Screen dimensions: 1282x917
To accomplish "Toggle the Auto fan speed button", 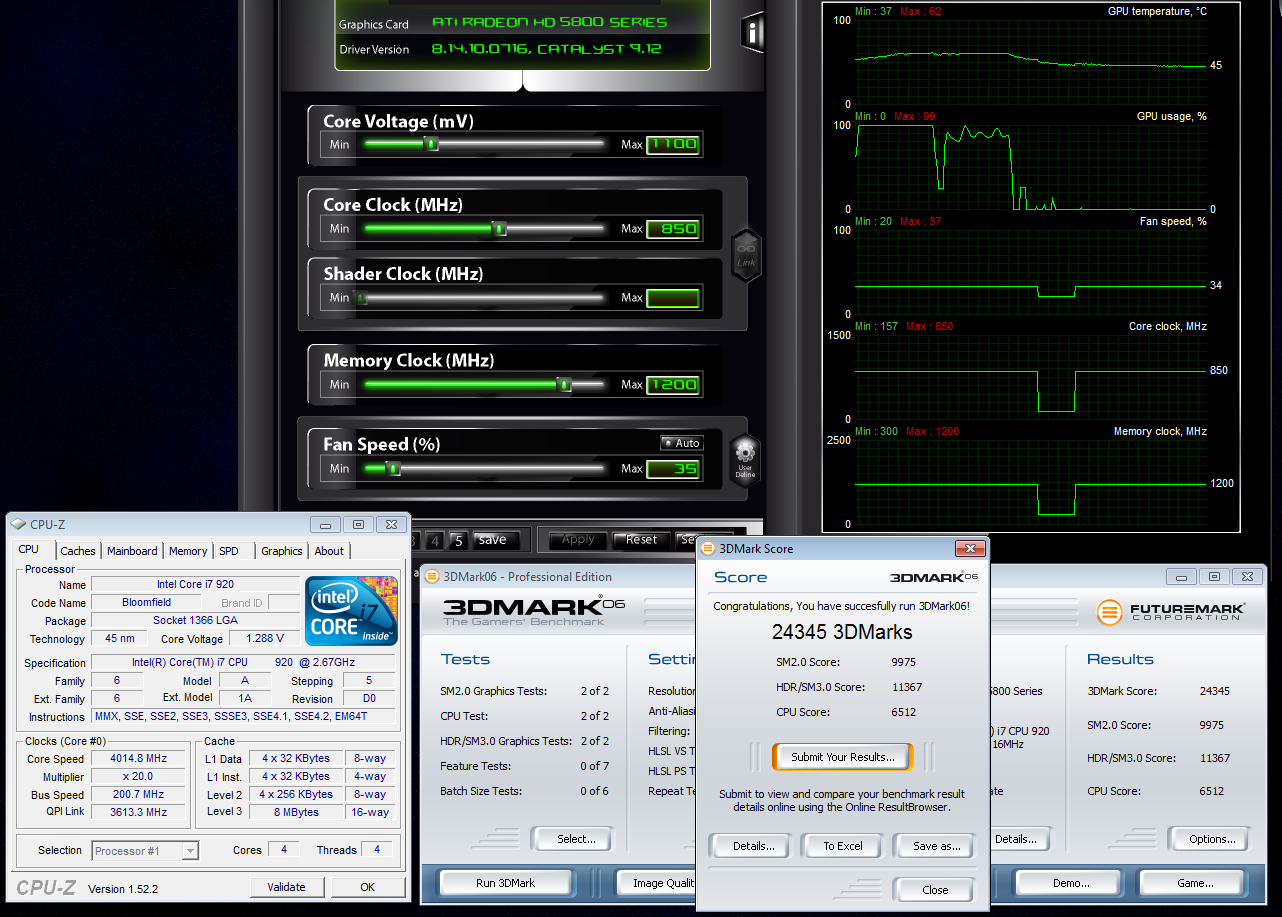I will coord(682,443).
